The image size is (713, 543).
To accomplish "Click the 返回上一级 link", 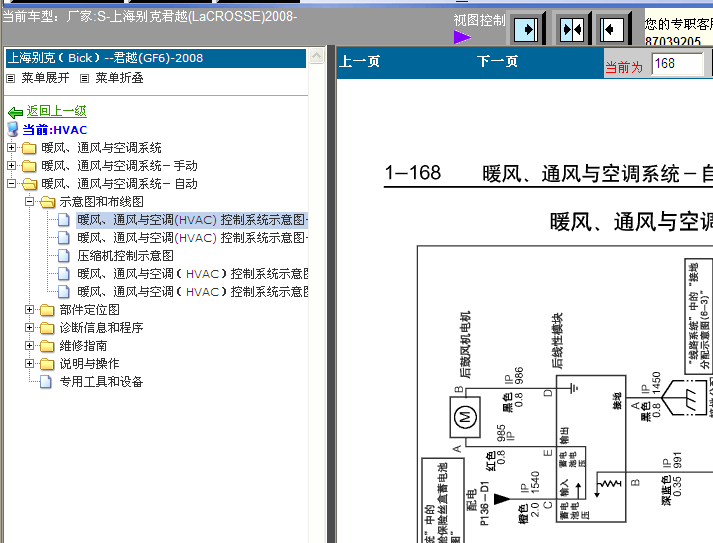I will 56,111.
